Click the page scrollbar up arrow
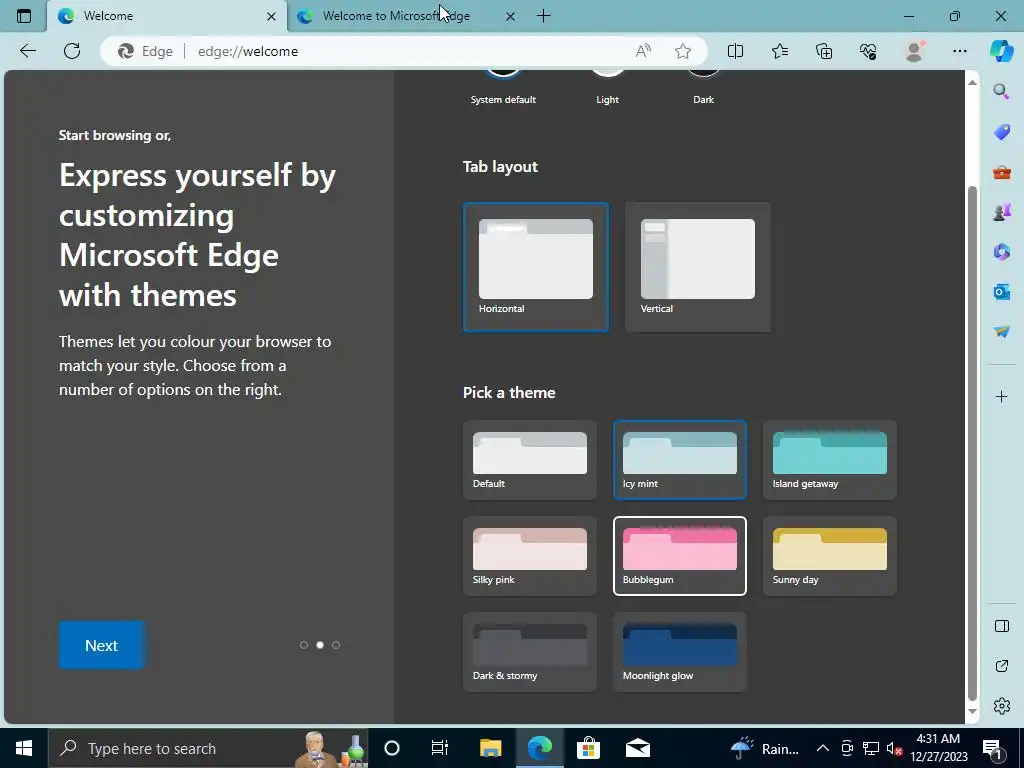 click(972, 82)
